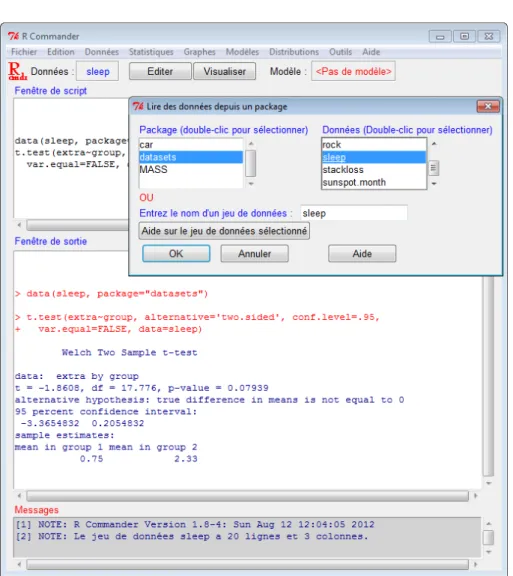
Task: Click the Messages pane scroll-up arrow
Action: [488, 524]
